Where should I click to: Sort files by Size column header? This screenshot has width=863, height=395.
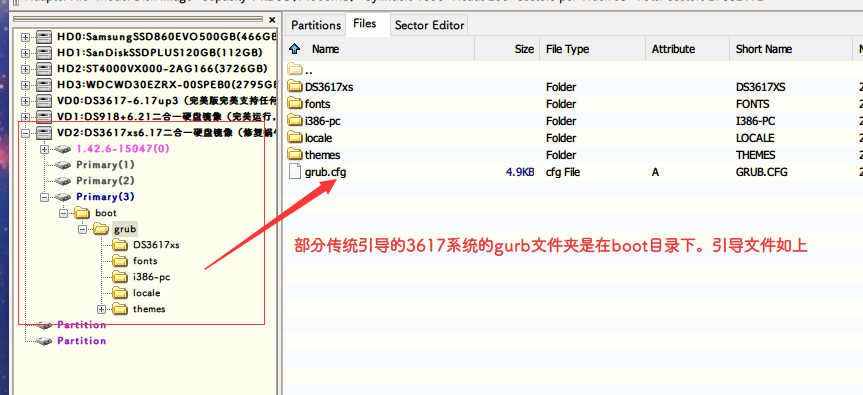pyautogui.click(x=507, y=49)
